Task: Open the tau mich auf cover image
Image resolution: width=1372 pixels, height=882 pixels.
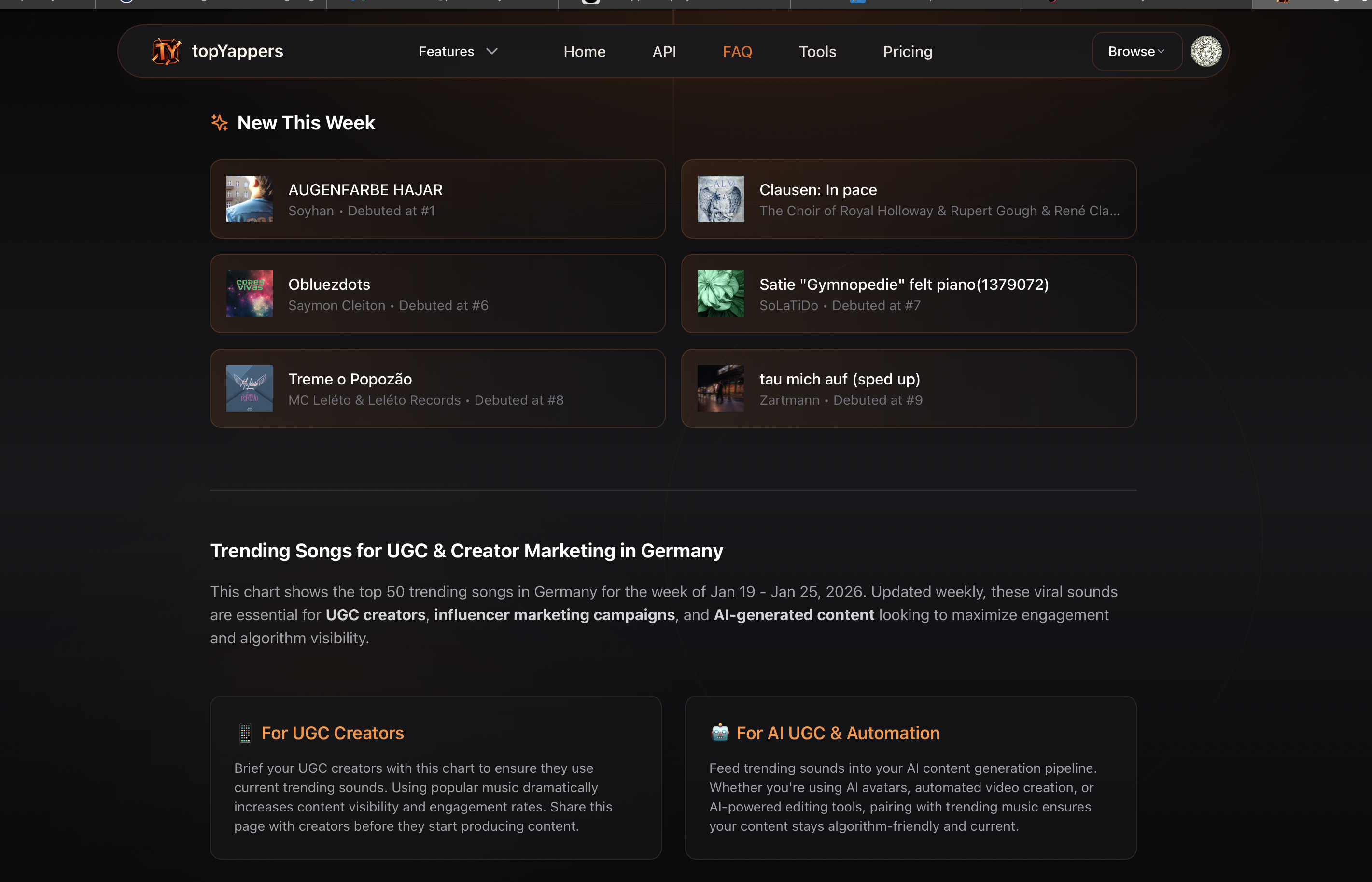Action: pos(720,388)
